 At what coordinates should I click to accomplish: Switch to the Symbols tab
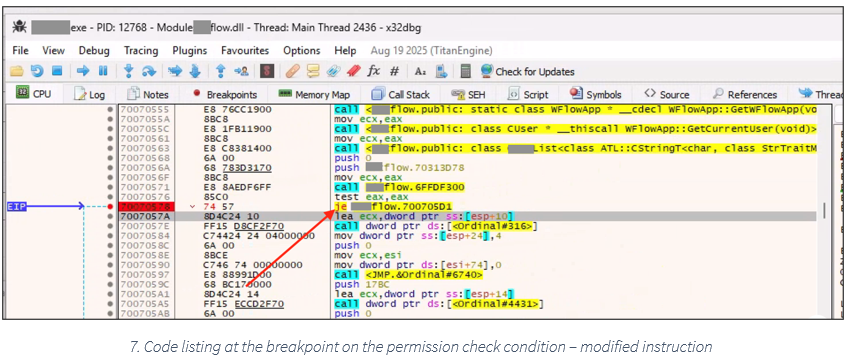595,94
